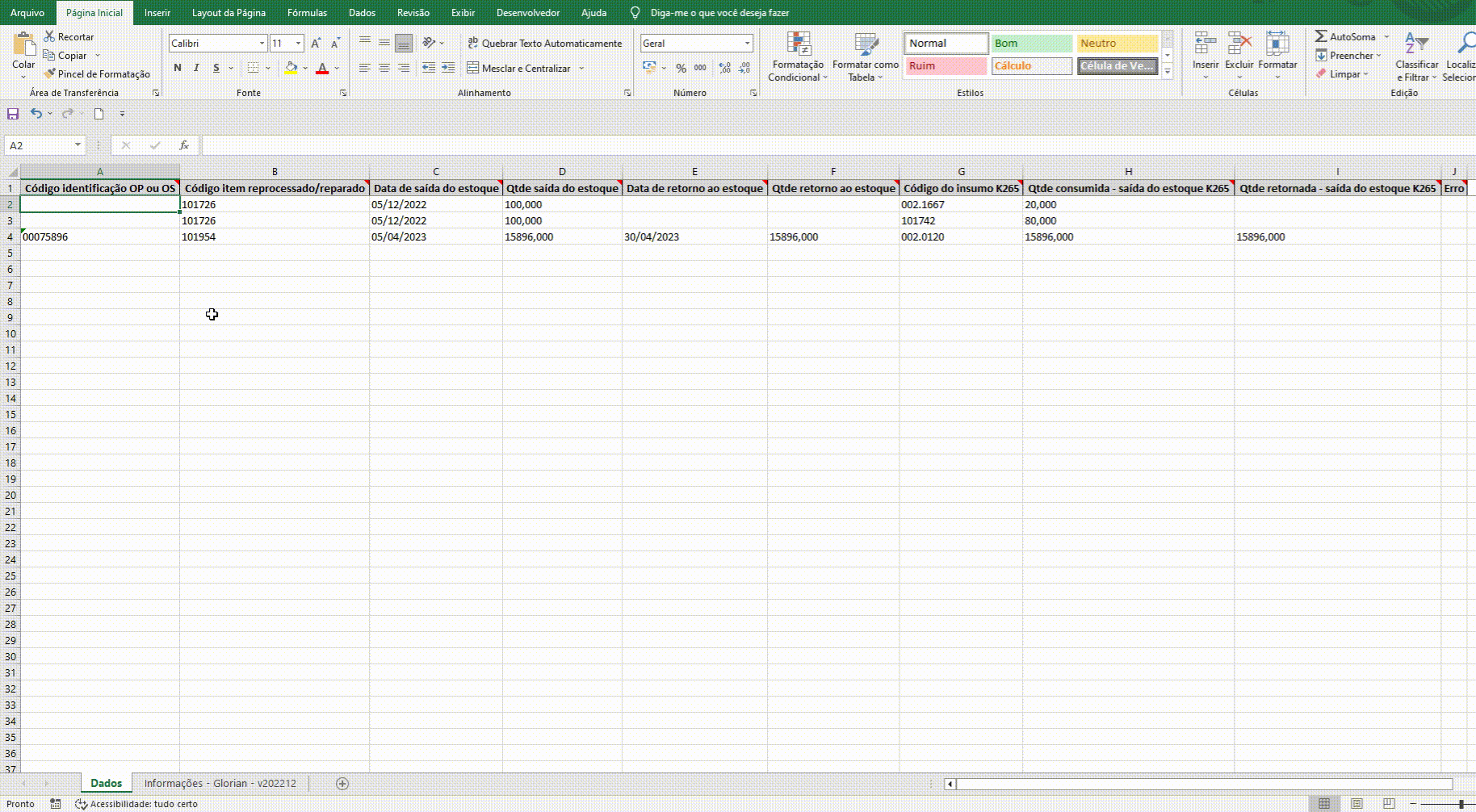Click the yellow fill color bucket
Screen dimensions: 1476x812
pos(291,69)
